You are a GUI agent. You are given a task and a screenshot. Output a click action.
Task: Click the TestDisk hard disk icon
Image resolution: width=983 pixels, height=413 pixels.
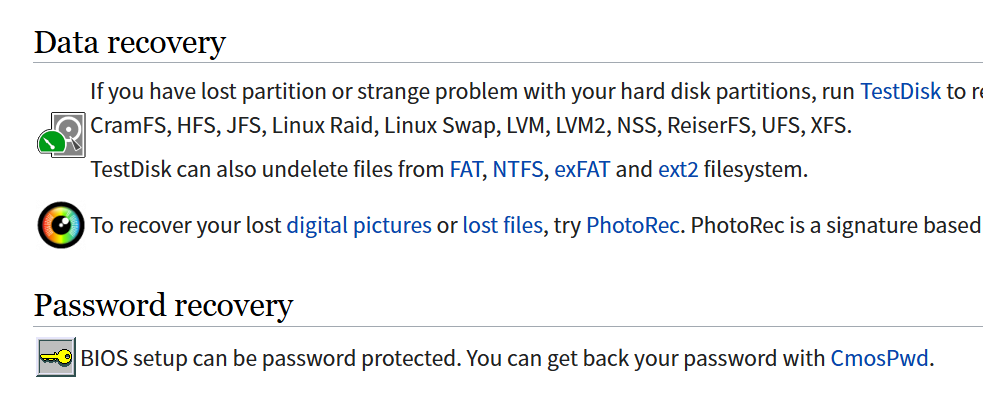(x=61, y=135)
